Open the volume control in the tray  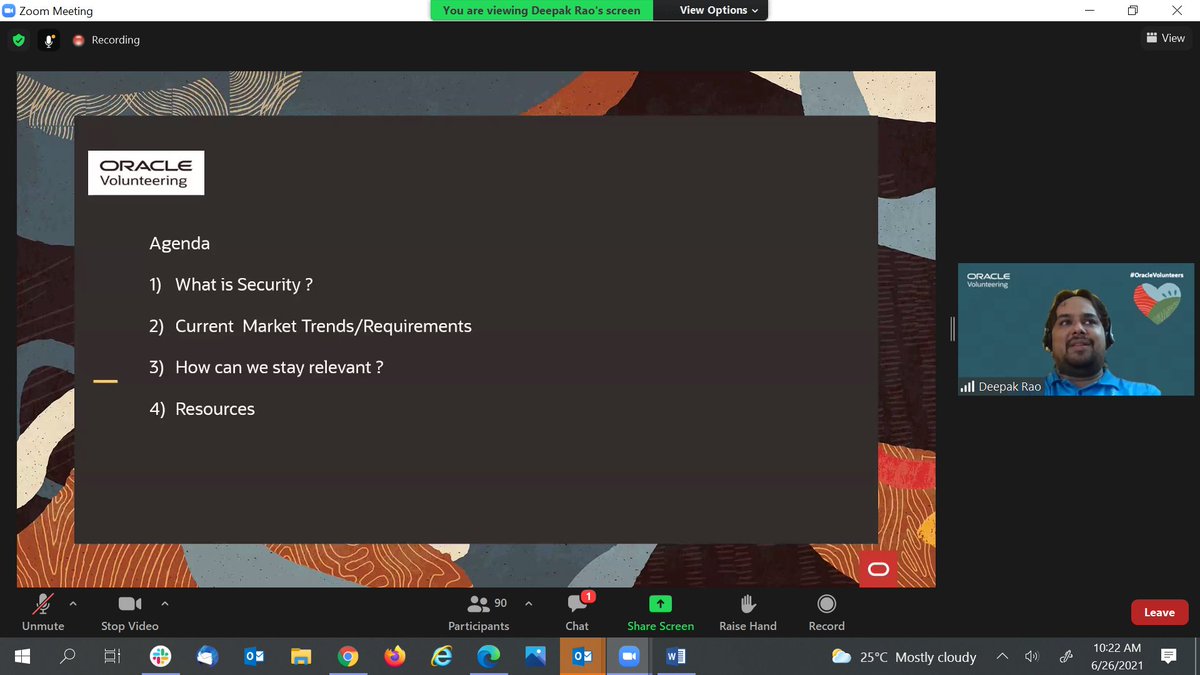click(x=1032, y=657)
